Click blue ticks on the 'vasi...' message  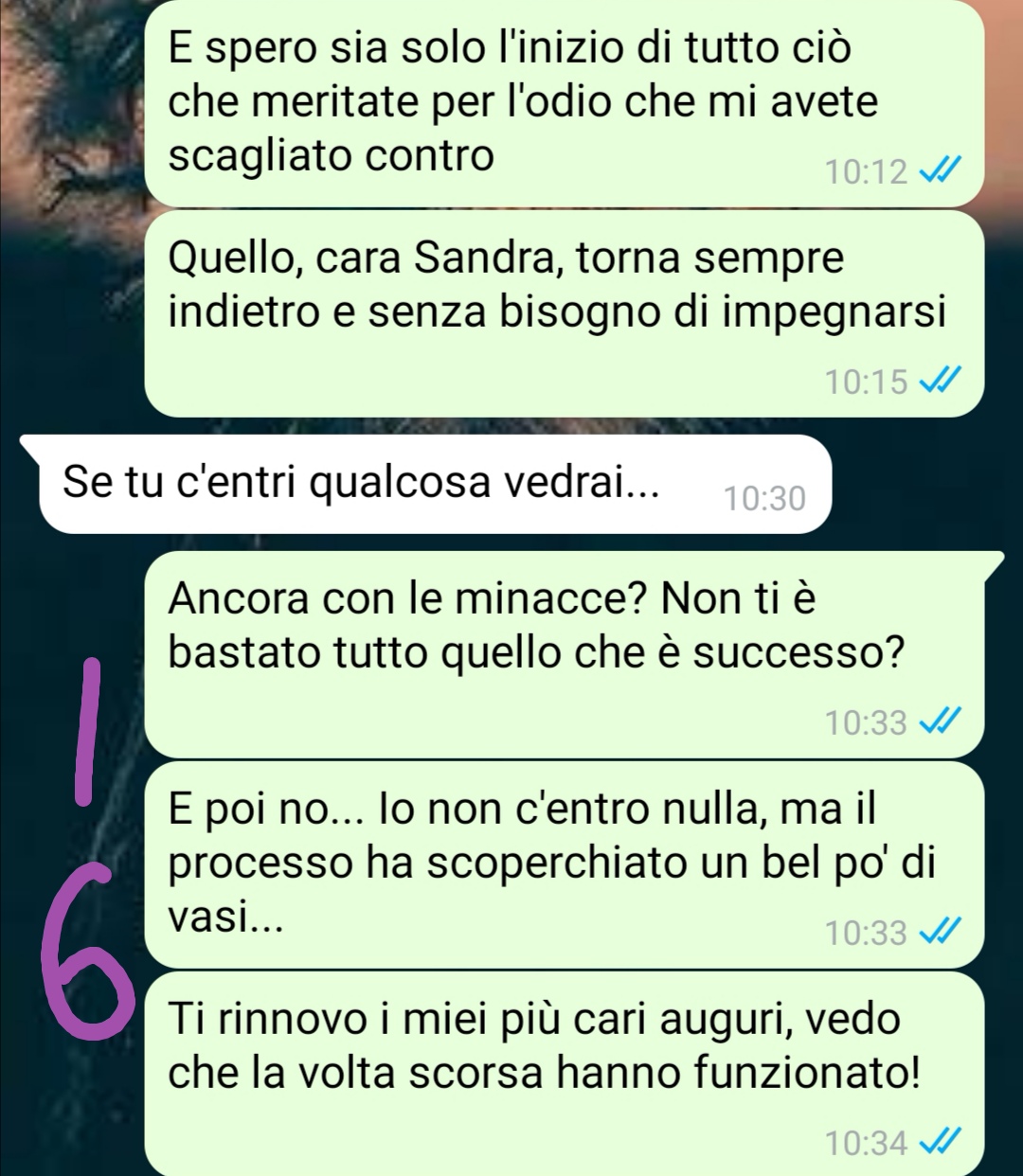pos(940,933)
